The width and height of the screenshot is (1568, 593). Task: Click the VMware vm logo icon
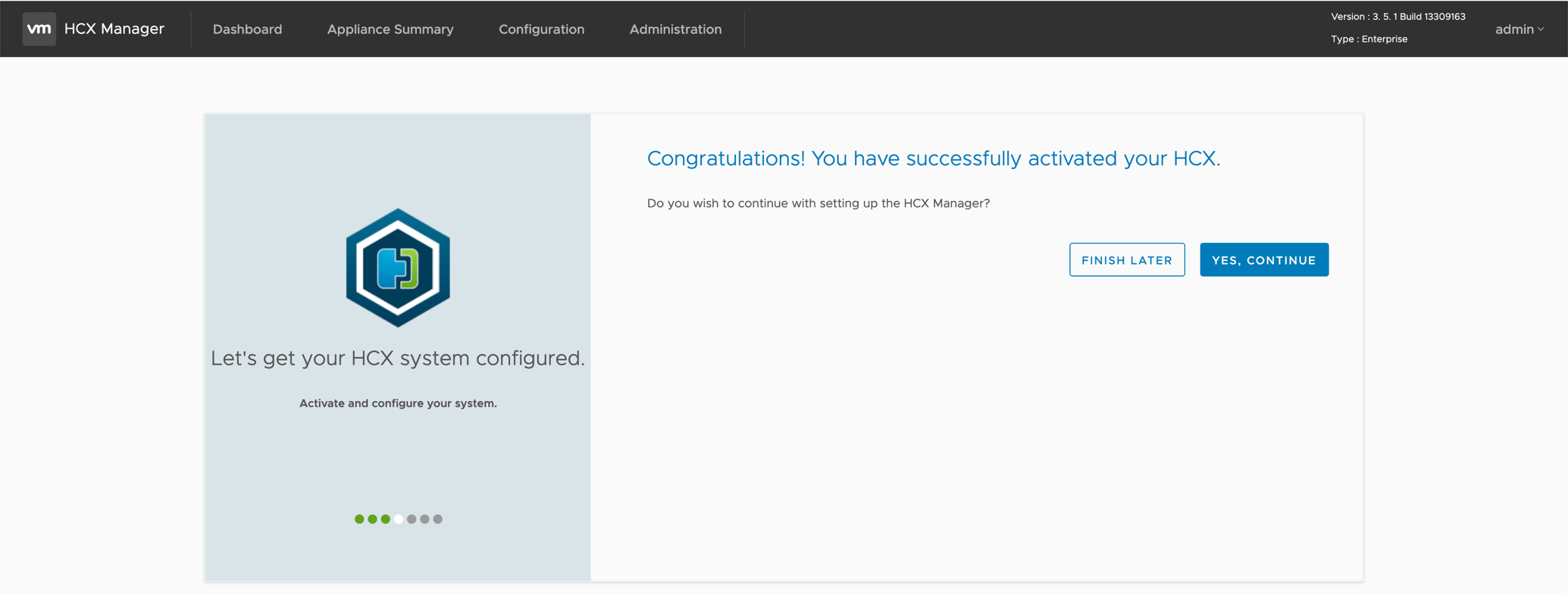tap(39, 29)
